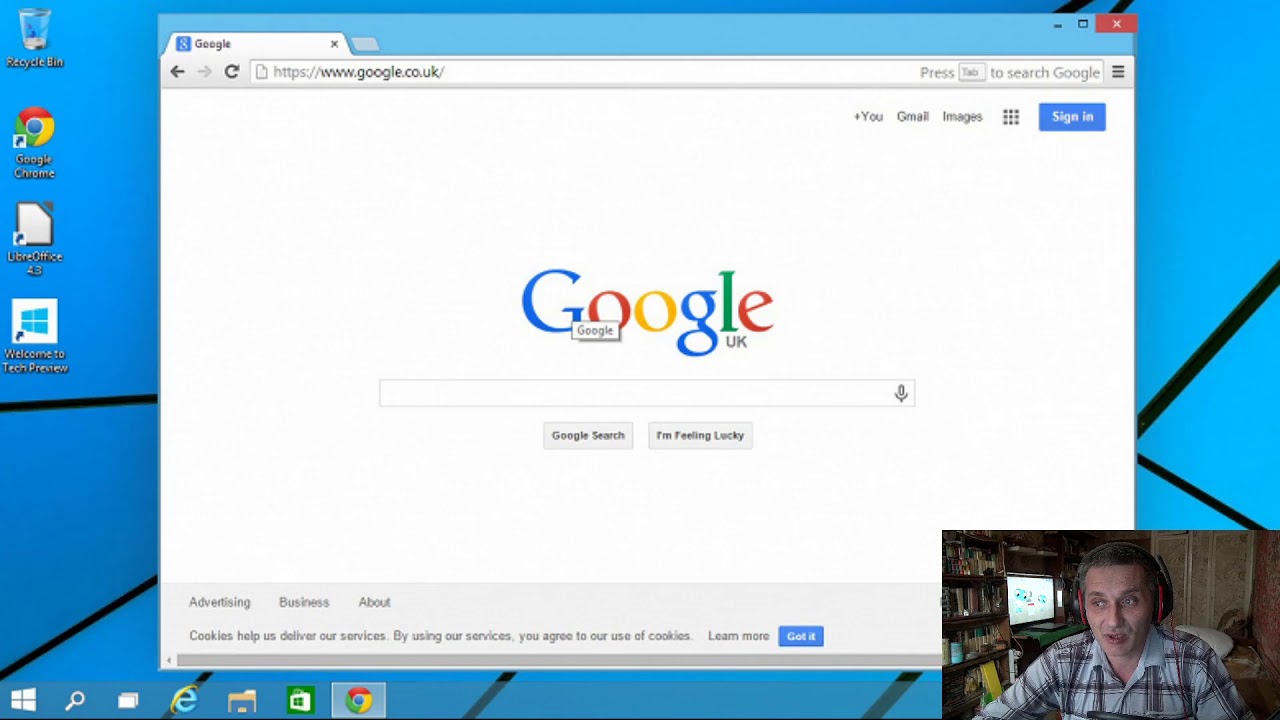Open the +You link
Screen dimensions: 1280x720
point(868,117)
